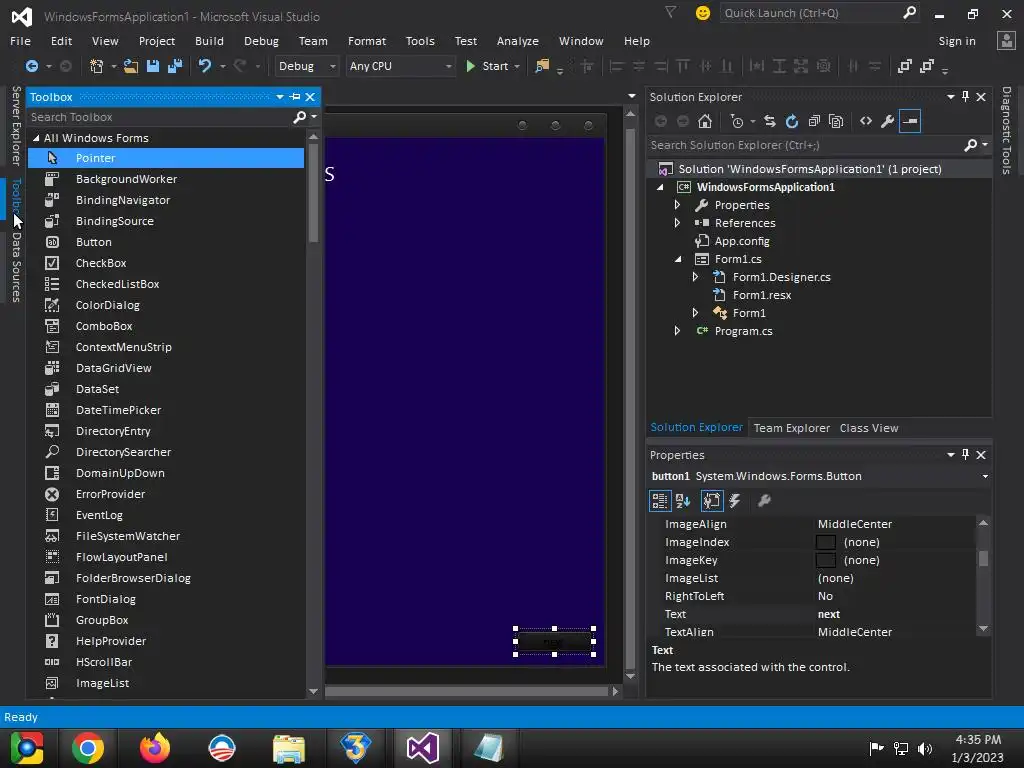Screen dimensions: 1024x768
Task: Switch to the Team Explorer tab
Action: pos(792,428)
